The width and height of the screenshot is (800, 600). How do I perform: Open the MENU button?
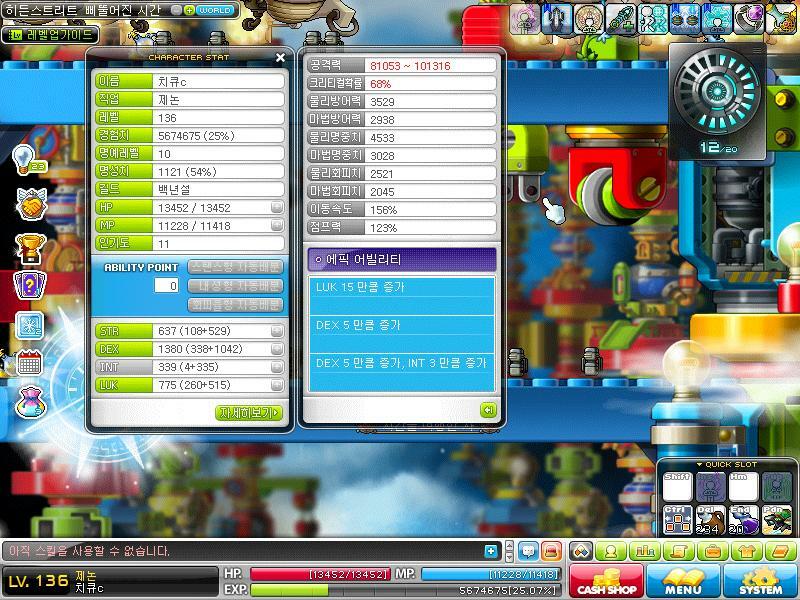point(683,581)
